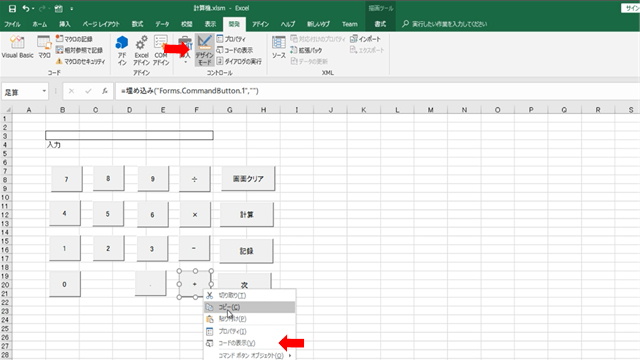
Task: Choose 貼り付け(P) from context menu
Action: (x=249, y=319)
